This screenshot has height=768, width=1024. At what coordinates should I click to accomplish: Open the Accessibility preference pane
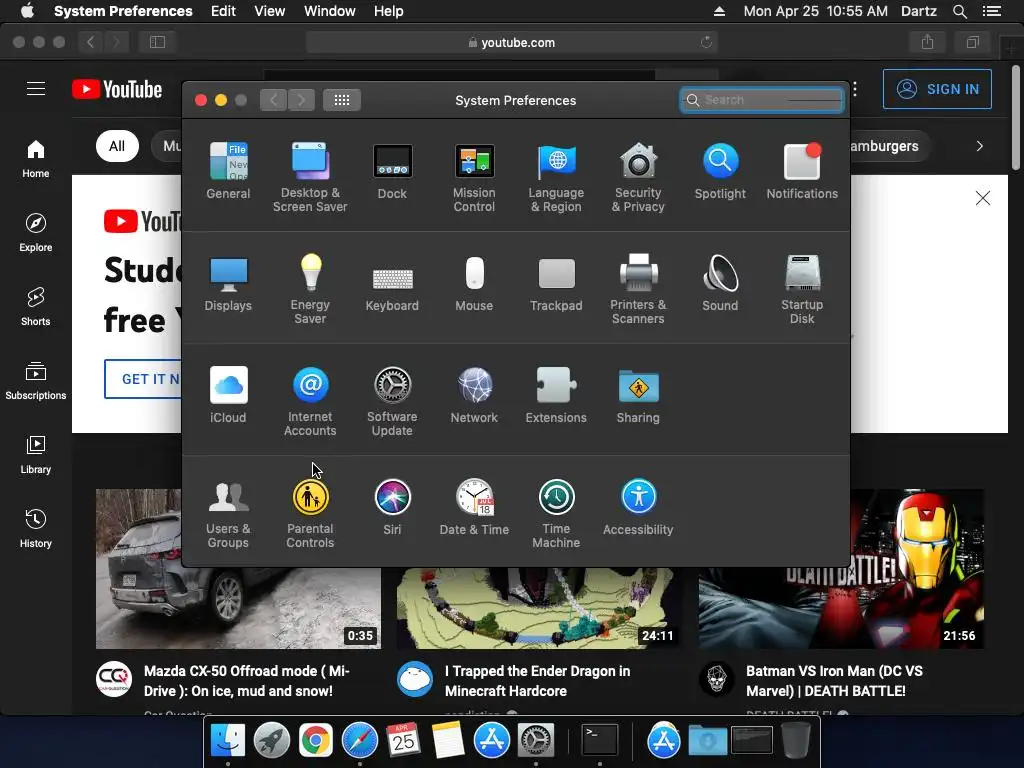[638, 507]
